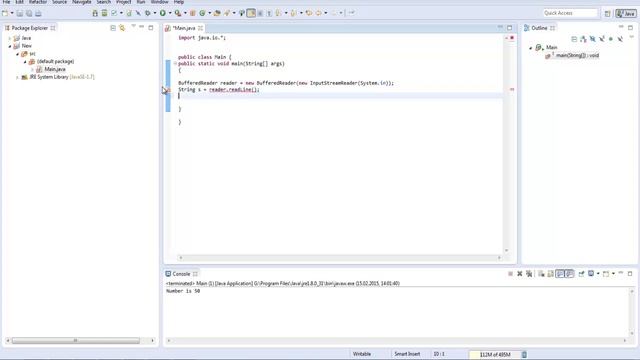
Task: Click Remove All Terminated Launches double-X icon
Action: coord(529,273)
